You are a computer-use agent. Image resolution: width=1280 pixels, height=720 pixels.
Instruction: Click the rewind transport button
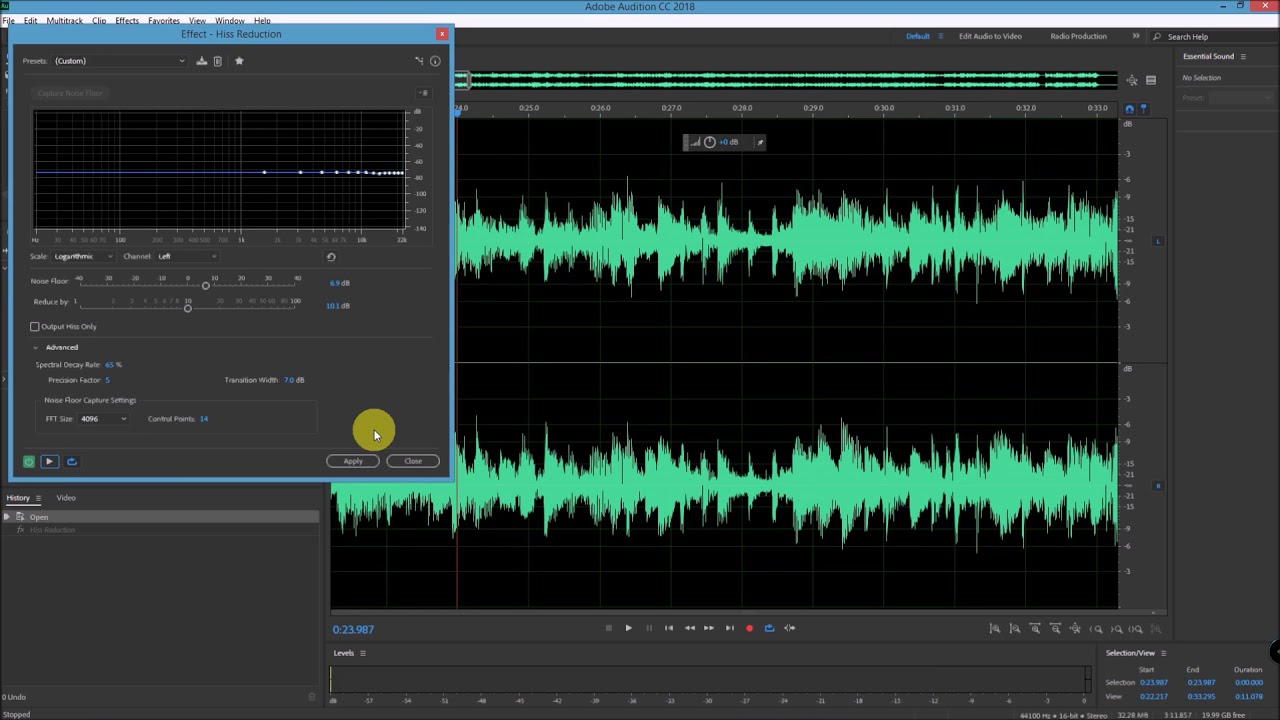coord(689,628)
